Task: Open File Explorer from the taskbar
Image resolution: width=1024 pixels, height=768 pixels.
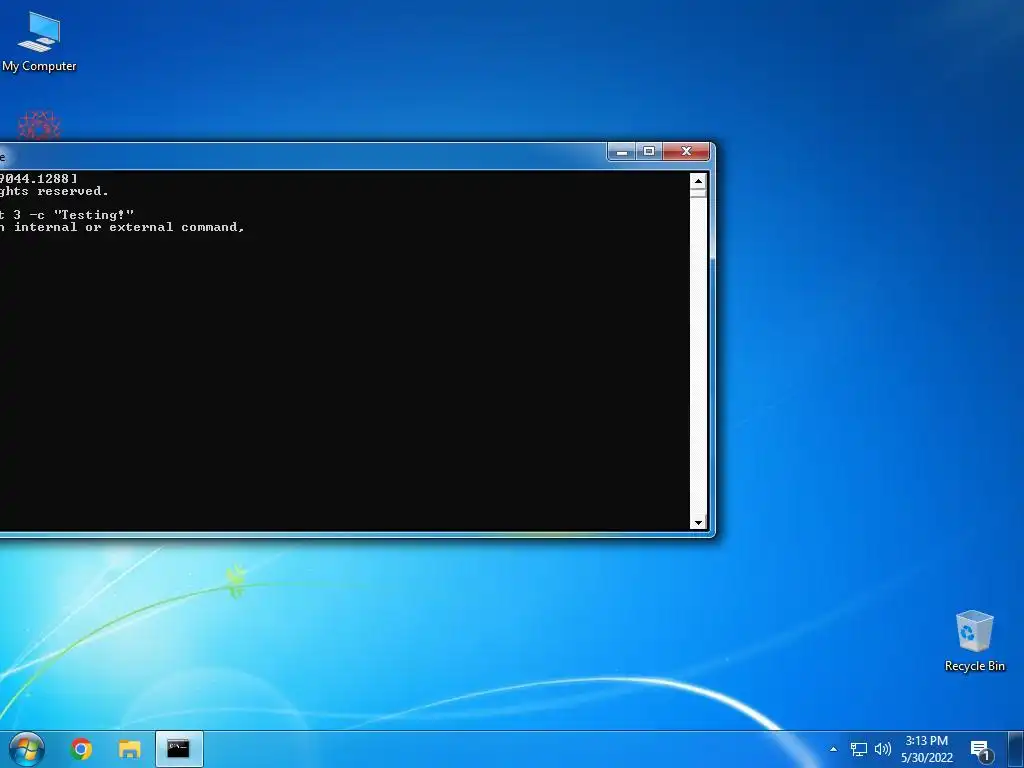Action: [x=129, y=749]
